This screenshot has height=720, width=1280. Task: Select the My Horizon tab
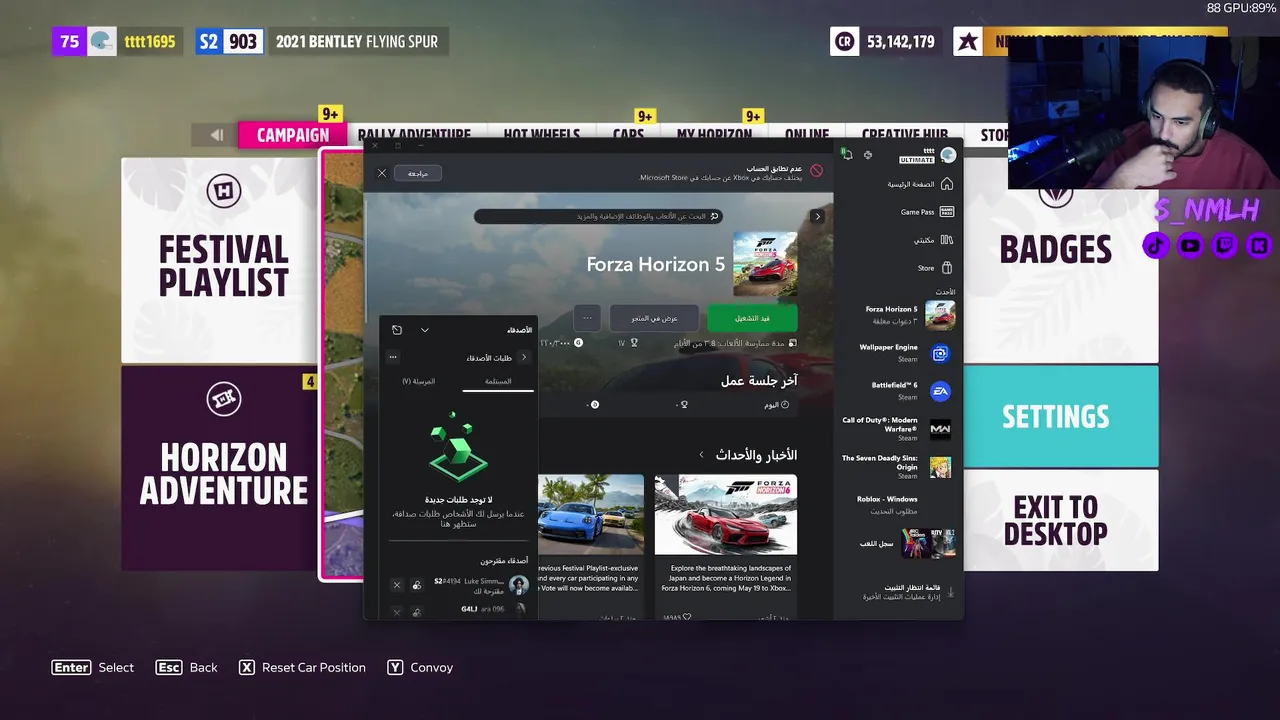coord(714,135)
